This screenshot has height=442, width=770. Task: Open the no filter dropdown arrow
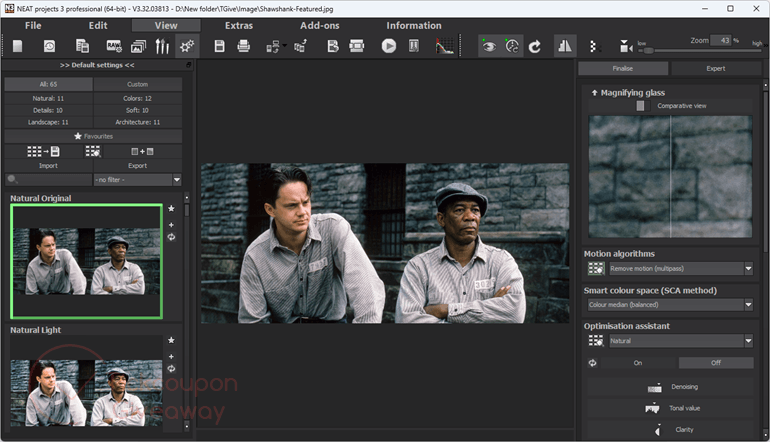coord(177,180)
